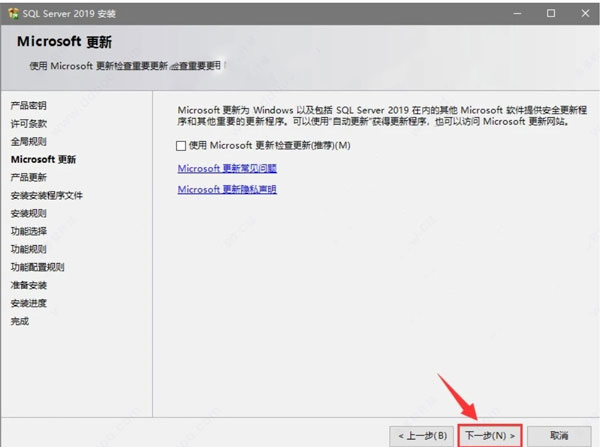The width and height of the screenshot is (600, 447).
Task: Select the 准备安装 step in sidebar
Action: click(29, 285)
